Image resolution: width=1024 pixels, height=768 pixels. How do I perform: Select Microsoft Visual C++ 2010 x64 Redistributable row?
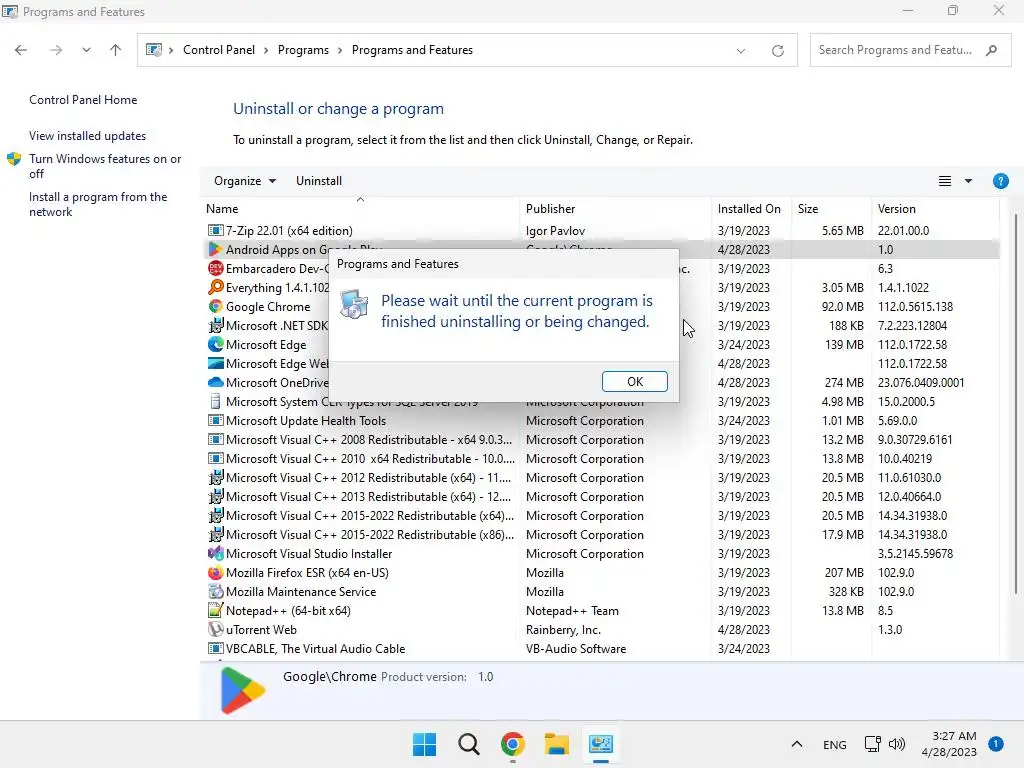point(601,458)
